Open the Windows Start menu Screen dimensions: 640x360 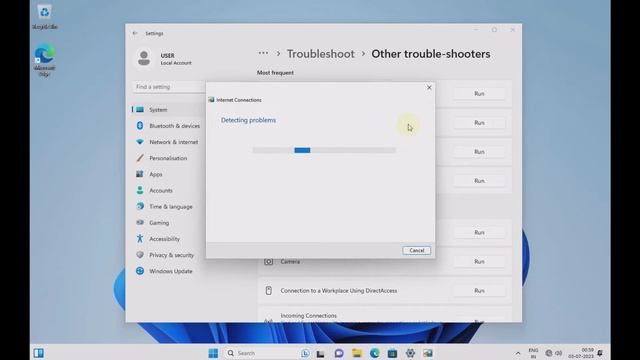coord(213,353)
